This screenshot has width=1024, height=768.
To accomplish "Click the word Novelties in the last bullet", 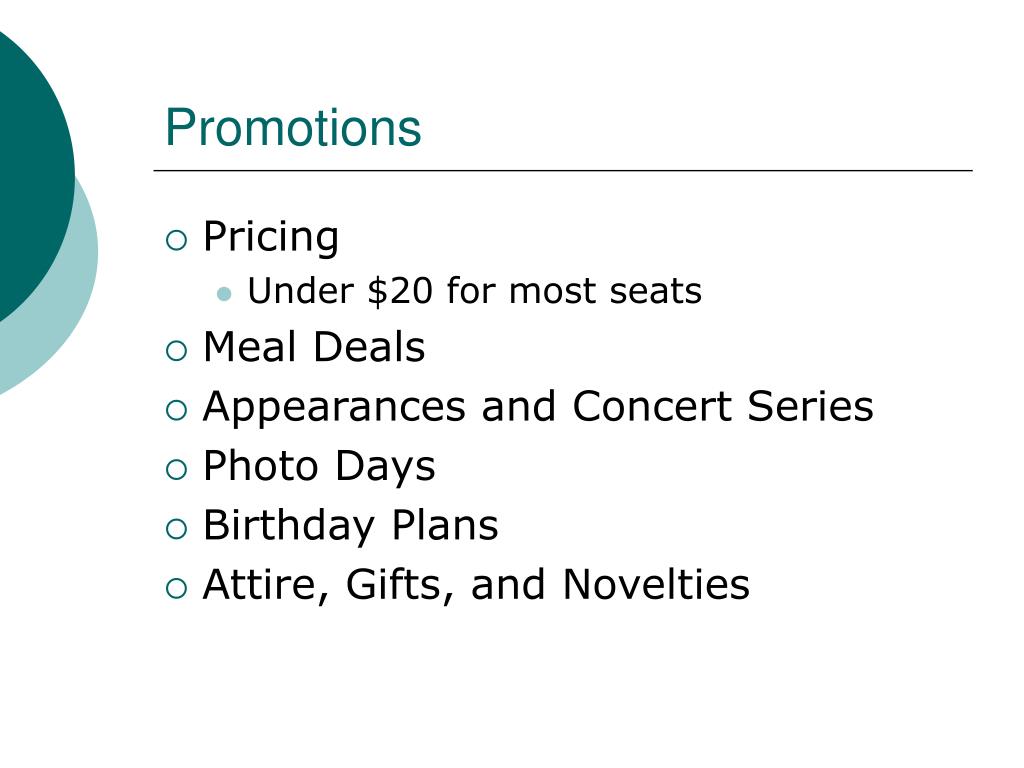I will (656, 584).
